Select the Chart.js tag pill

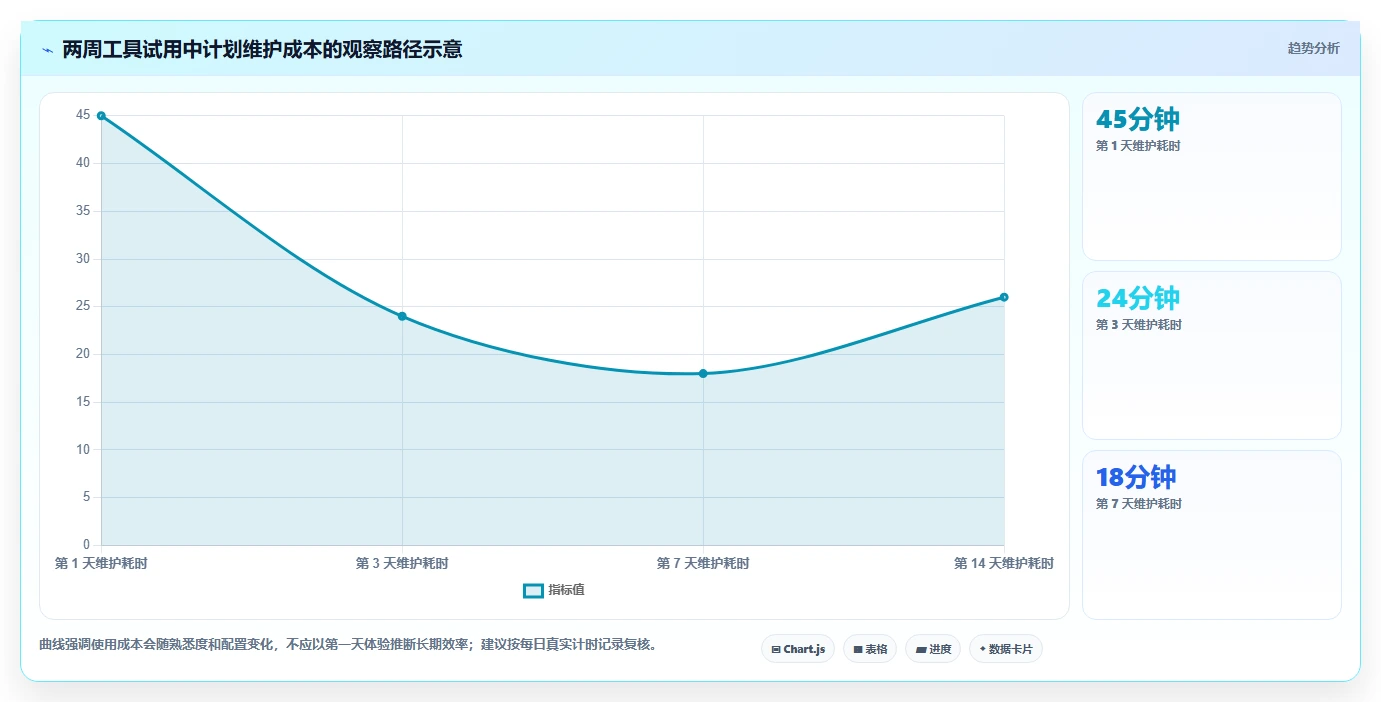(x=798, y=649)
